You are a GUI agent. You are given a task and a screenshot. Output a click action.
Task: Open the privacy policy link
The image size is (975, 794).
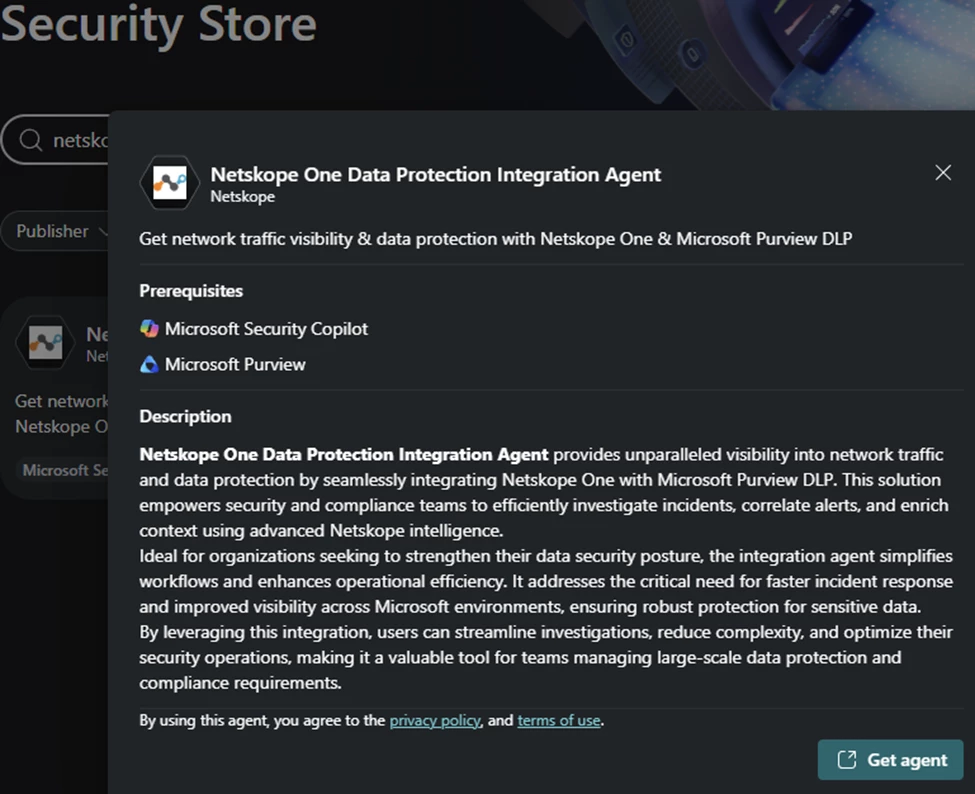(435, 720)
